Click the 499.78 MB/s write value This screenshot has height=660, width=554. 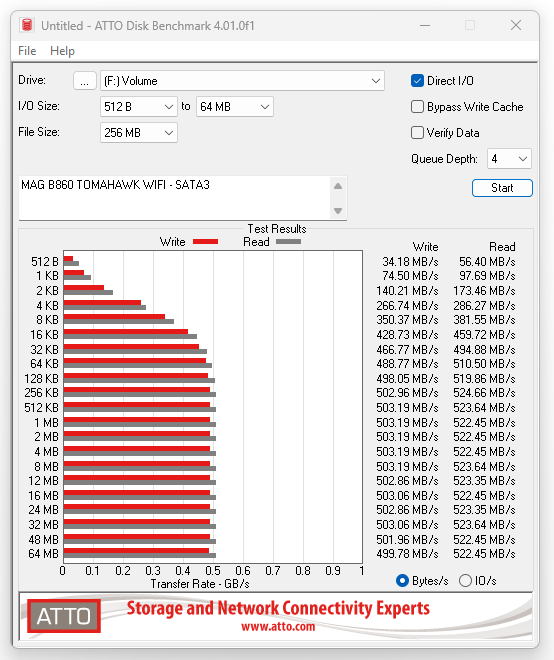pyautogui.click(x=407, y=554)
